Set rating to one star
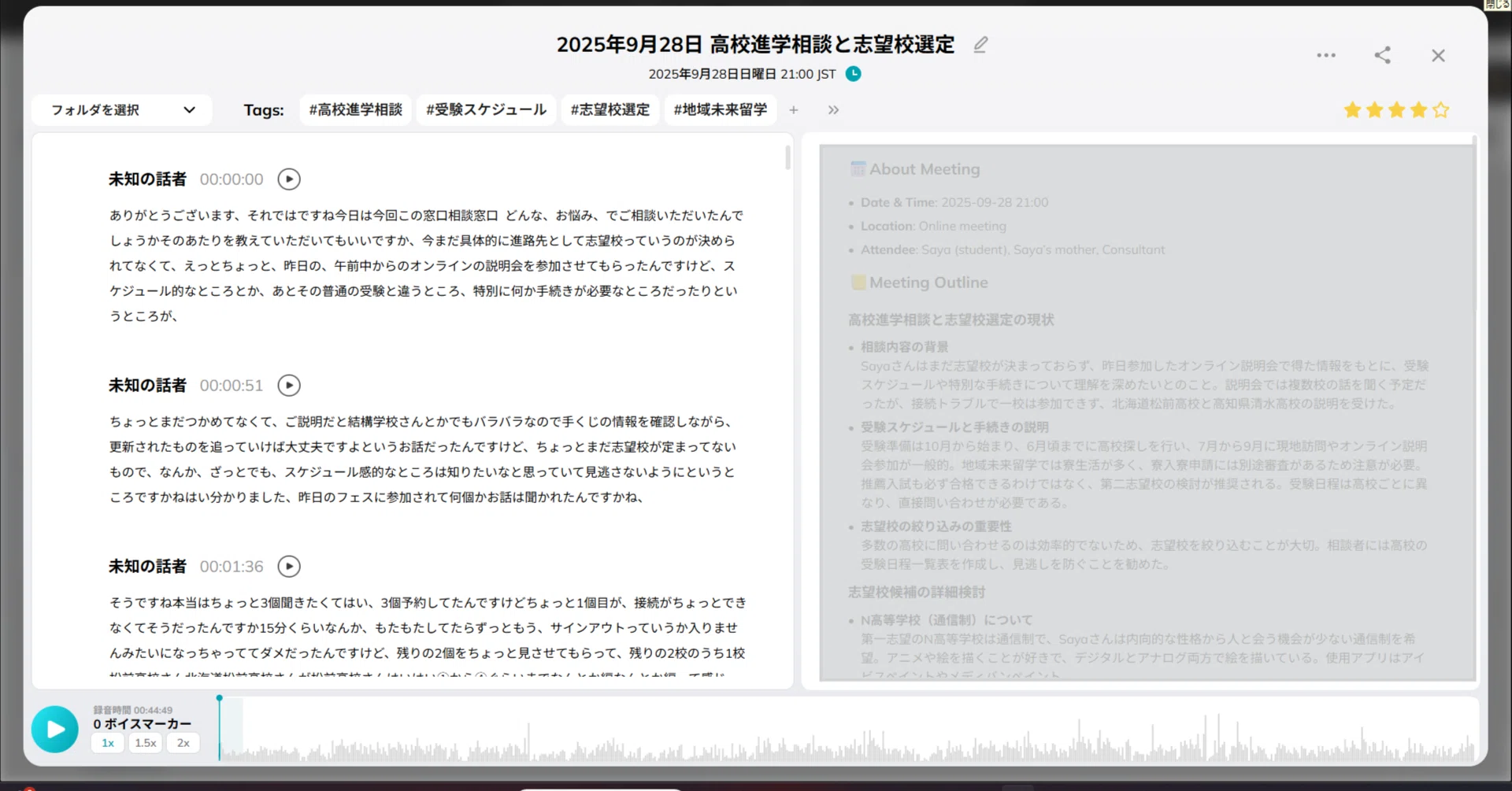The image size is (1512, 791). pyautogui.click(x=1352, y=110)
